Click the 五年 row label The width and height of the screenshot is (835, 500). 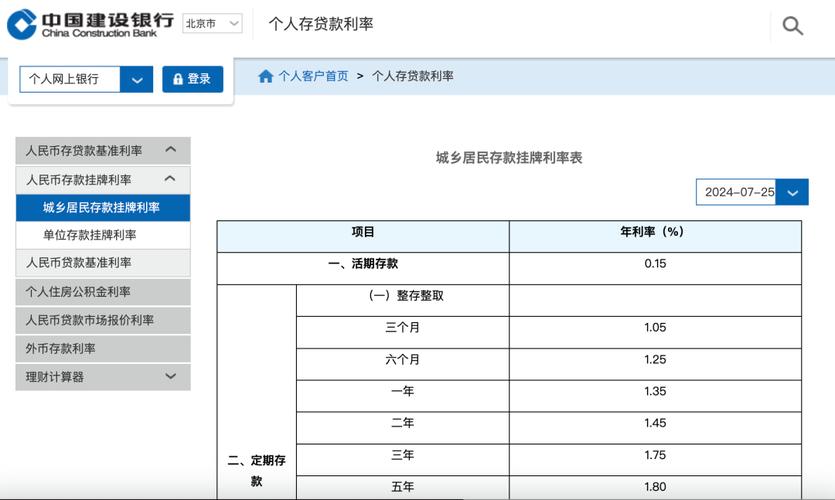click(403, 487)
